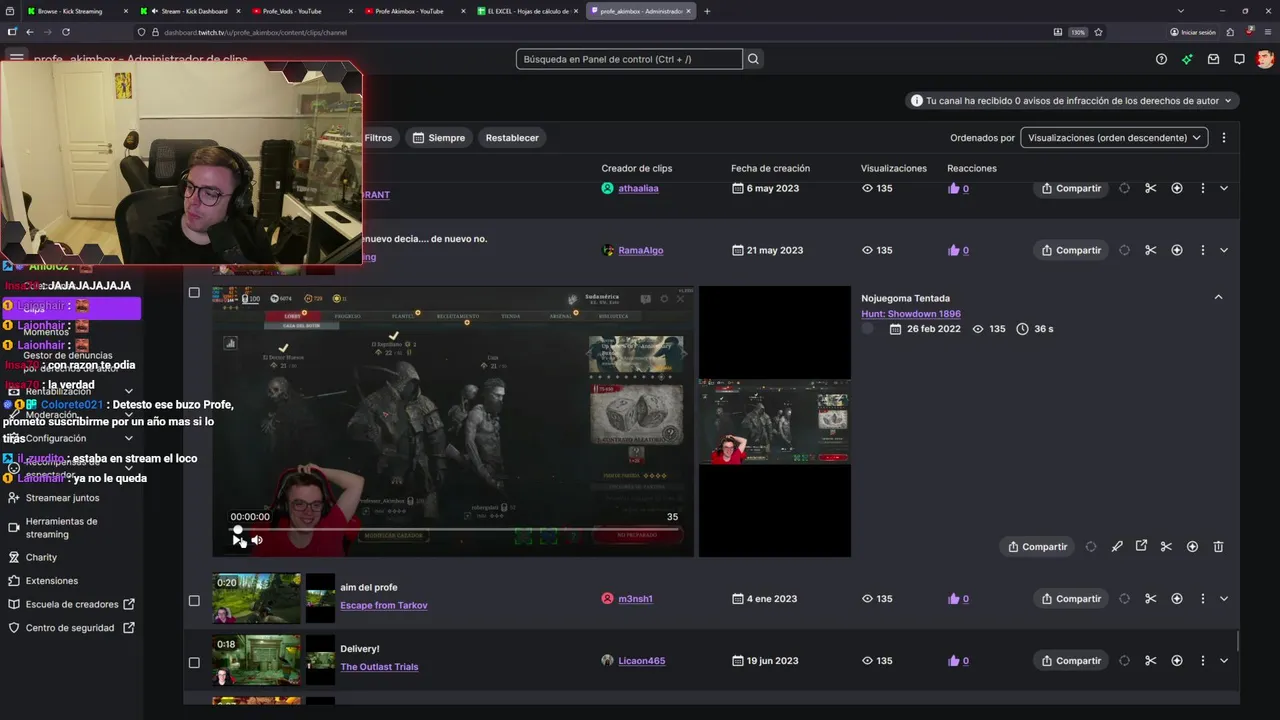This screenshot has width=1280, height=720.
Task: Select the checkbox for the expanded Hunt clip
Action: (x=194, y=293)
